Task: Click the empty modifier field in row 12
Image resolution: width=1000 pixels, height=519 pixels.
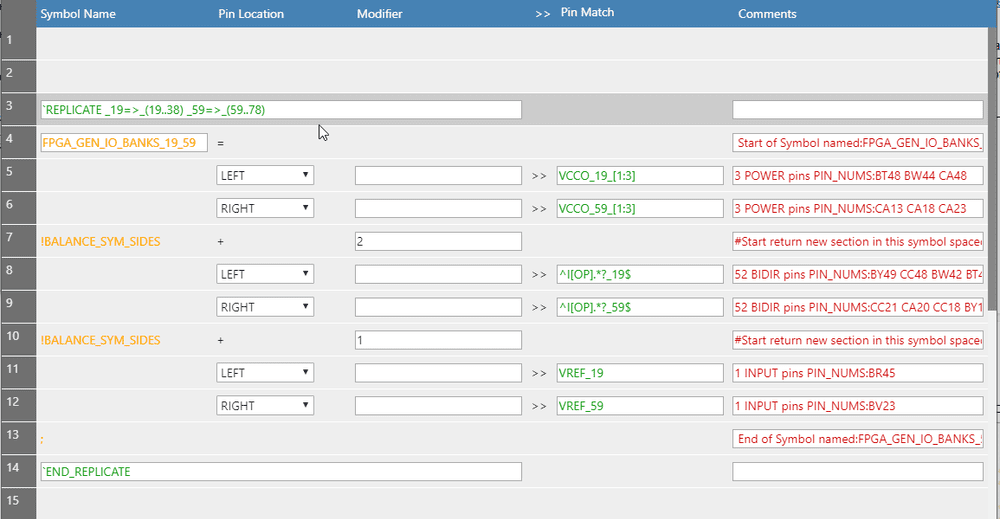Action: coord(438,406)
